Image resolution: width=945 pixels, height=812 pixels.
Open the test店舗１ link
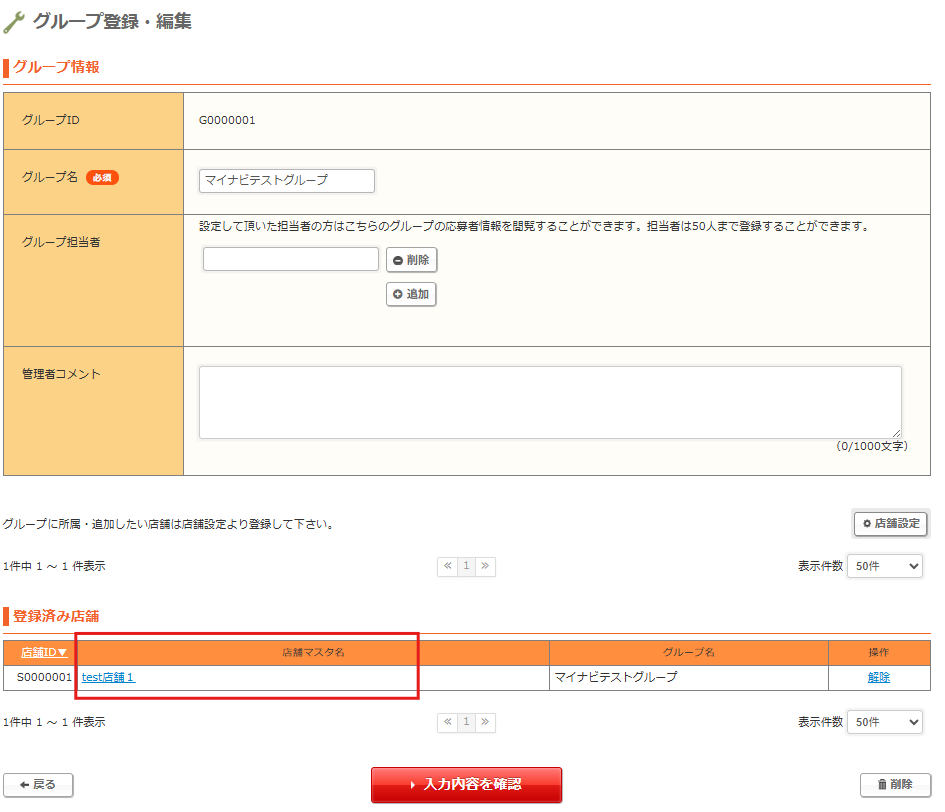point(108,677)
